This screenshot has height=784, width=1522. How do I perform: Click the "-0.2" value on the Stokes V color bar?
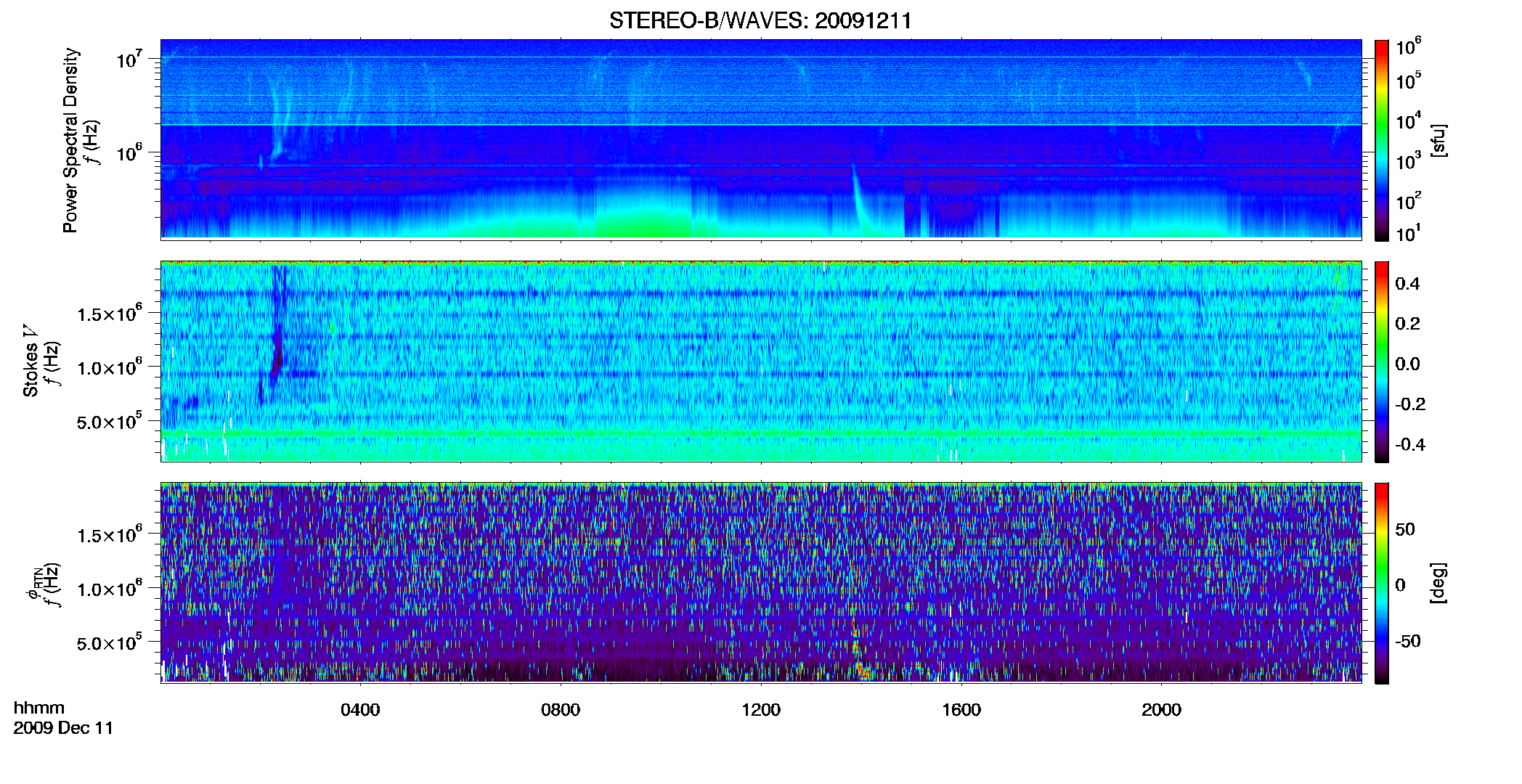[1410, 404]
